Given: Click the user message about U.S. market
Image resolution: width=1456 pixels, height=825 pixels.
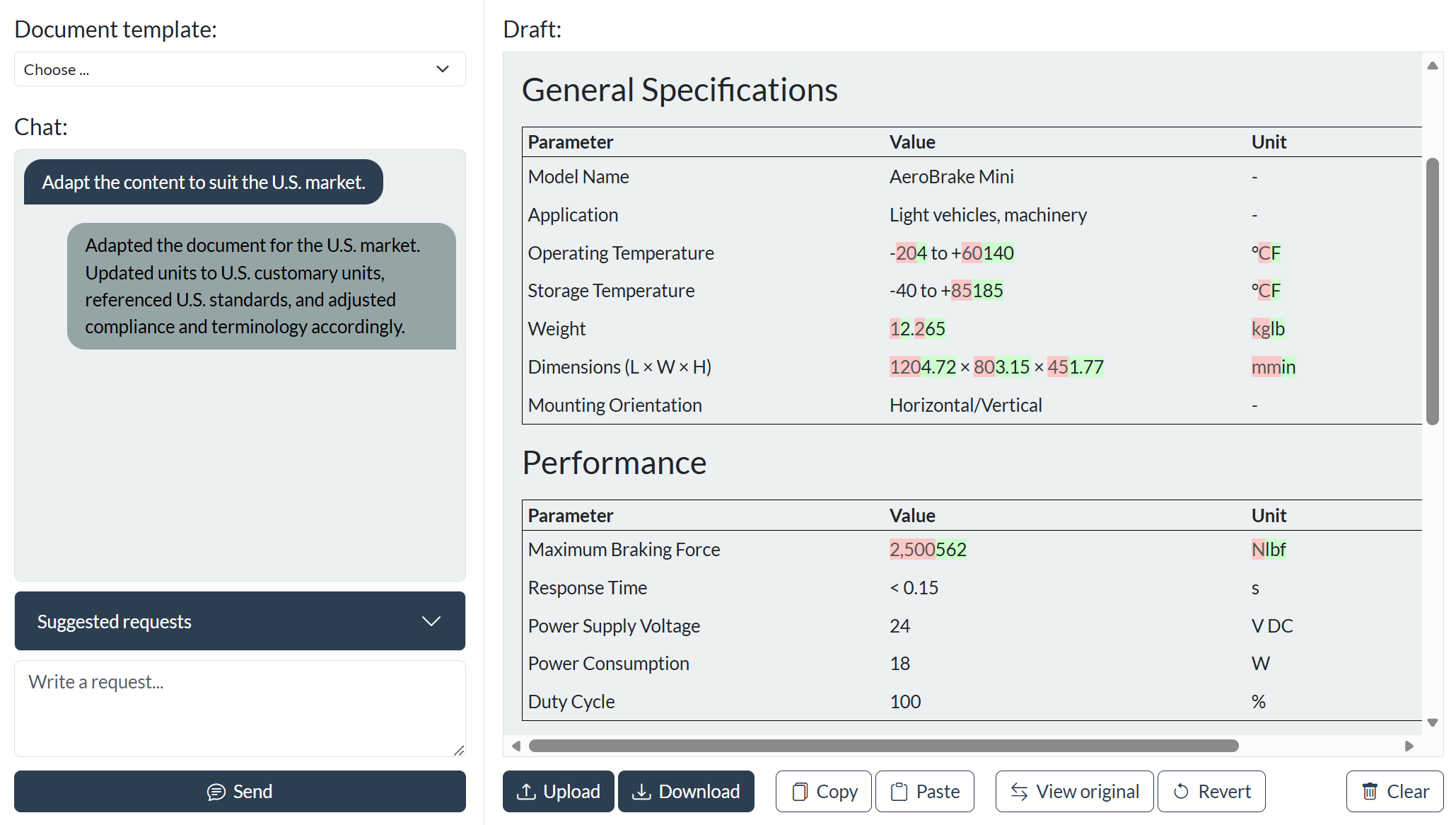Looking at the screenshot, I should point(204,182).
